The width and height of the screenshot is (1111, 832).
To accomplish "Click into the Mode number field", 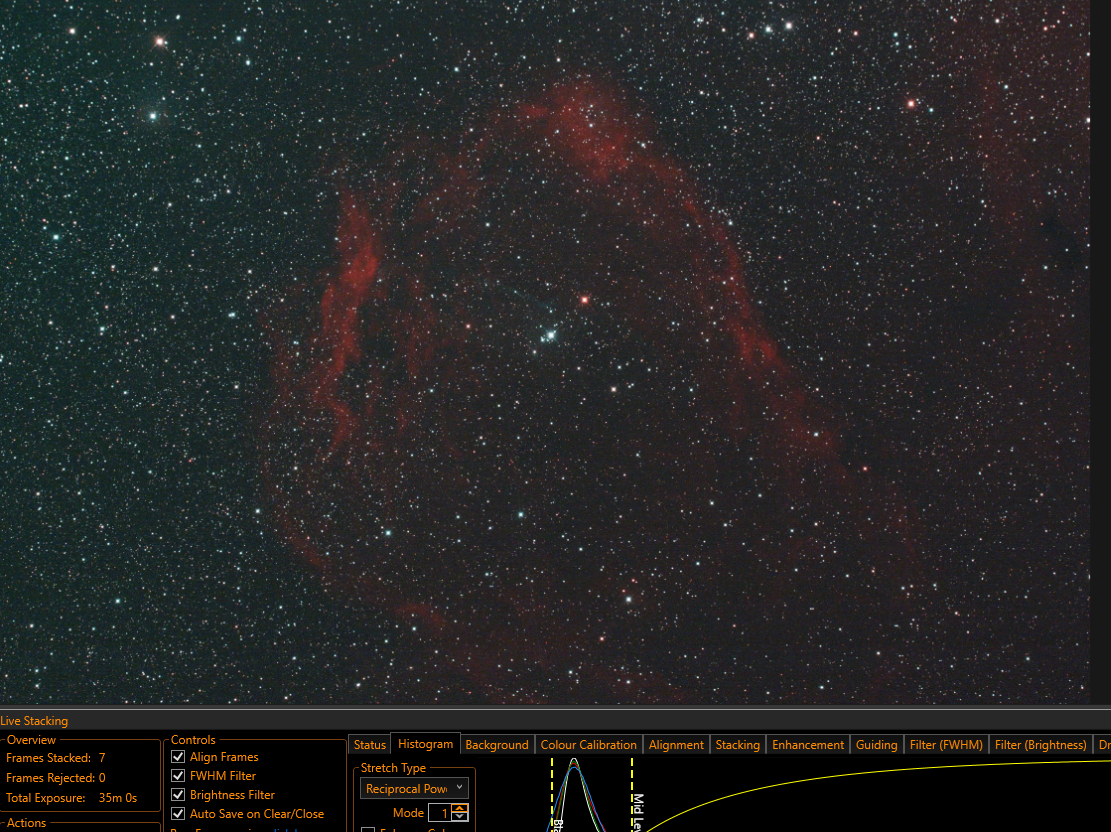I will coord(440,813).
